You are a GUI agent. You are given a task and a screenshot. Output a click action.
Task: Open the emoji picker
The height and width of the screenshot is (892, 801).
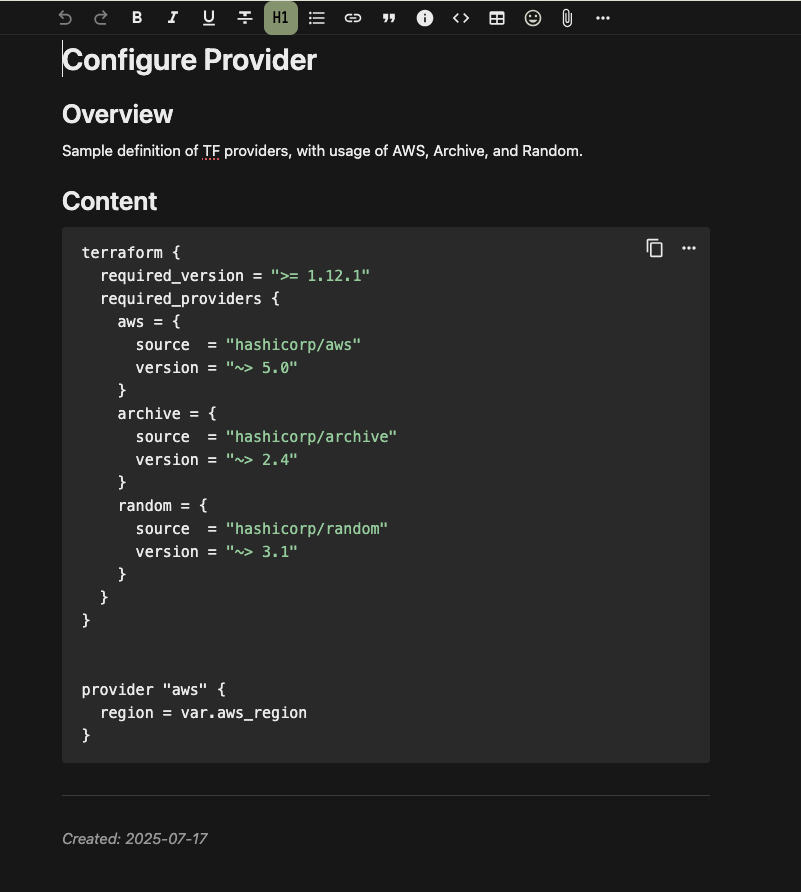(x=532, y=18)
